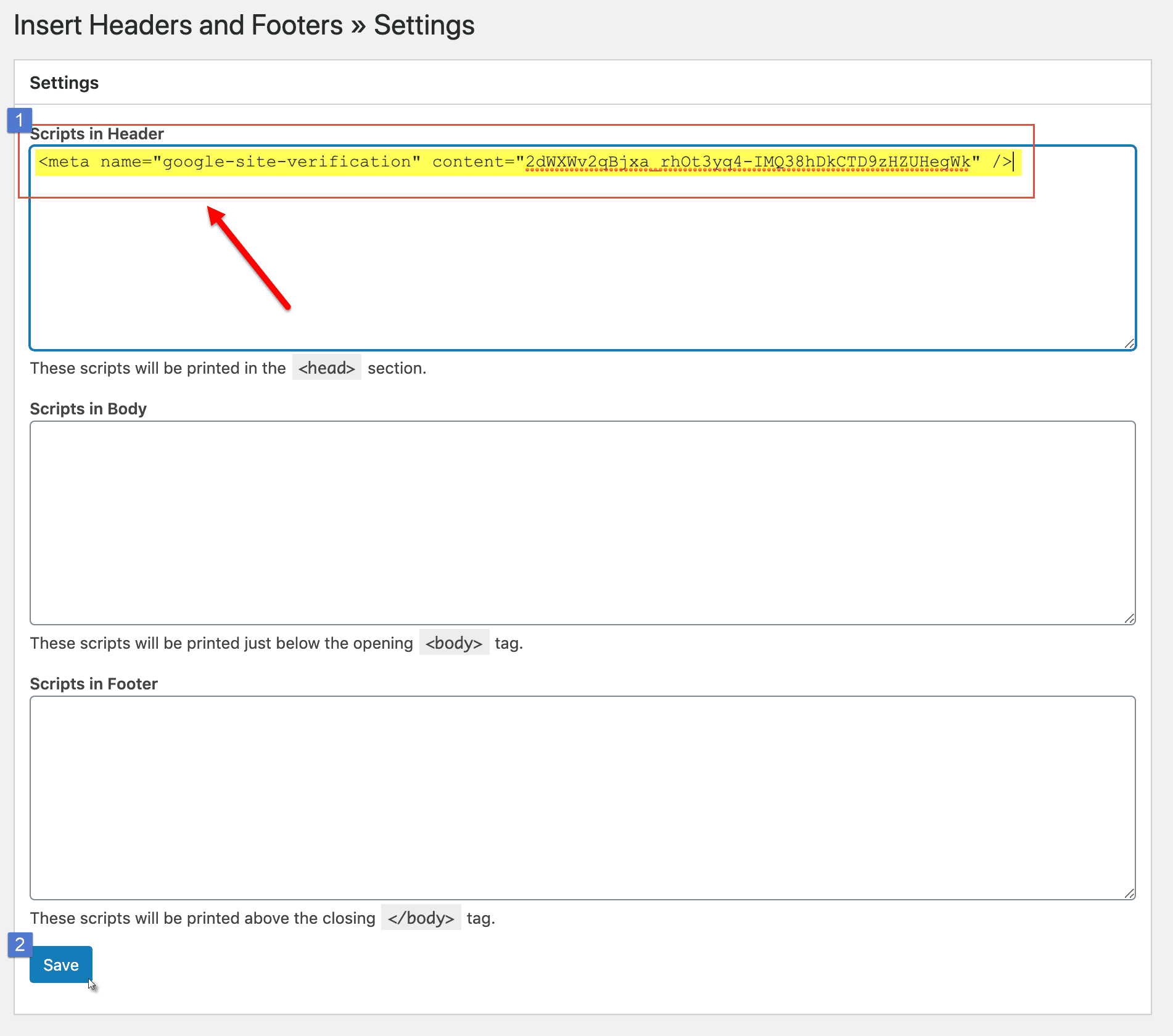Click the resize handle of Scripts in Footer textarea
This screenshot has width=1173, height=1036.
(x=1129, y=894)
